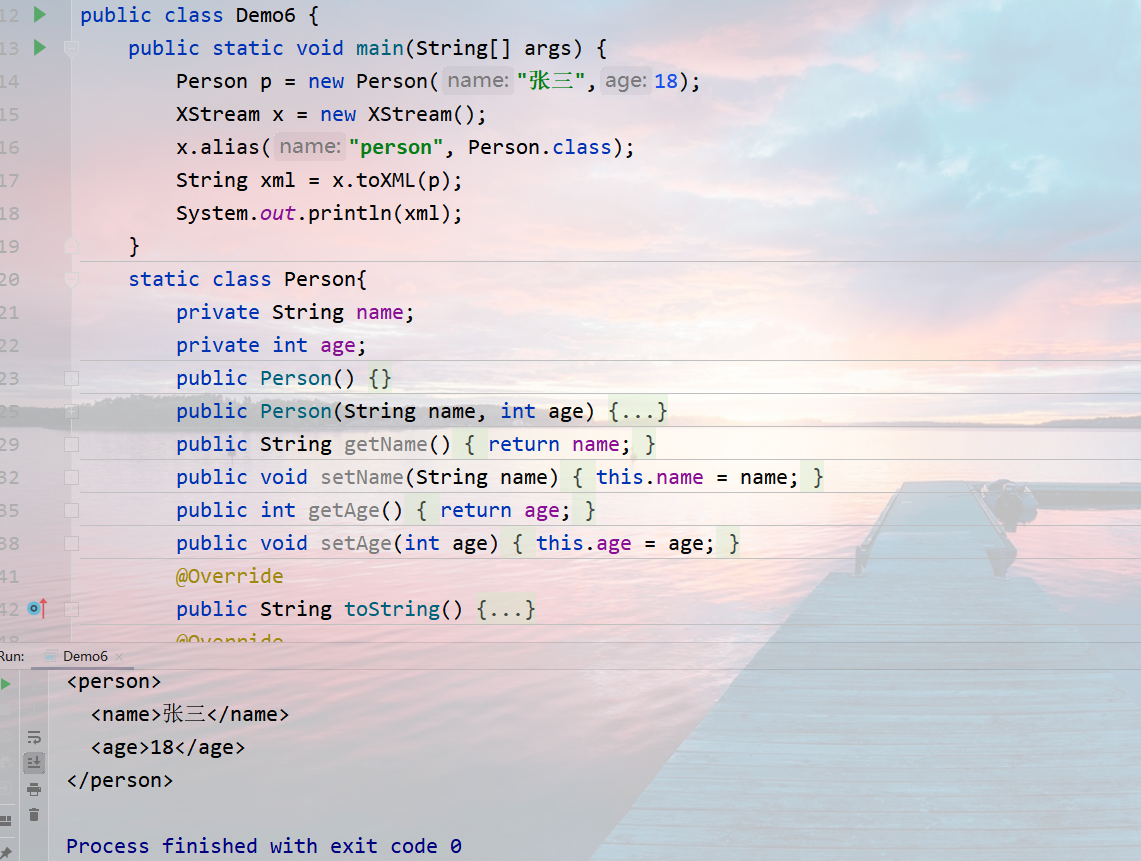This screenshot has width=1141, height=861.
Task: Click the name: hint in x.alias call
Action: coord(309,146)
